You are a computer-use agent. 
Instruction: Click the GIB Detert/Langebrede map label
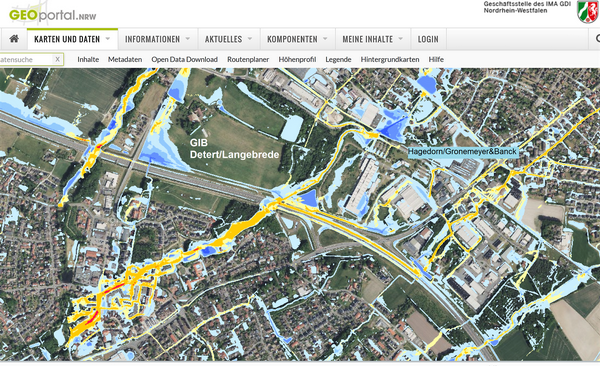[x=234, y=149]
